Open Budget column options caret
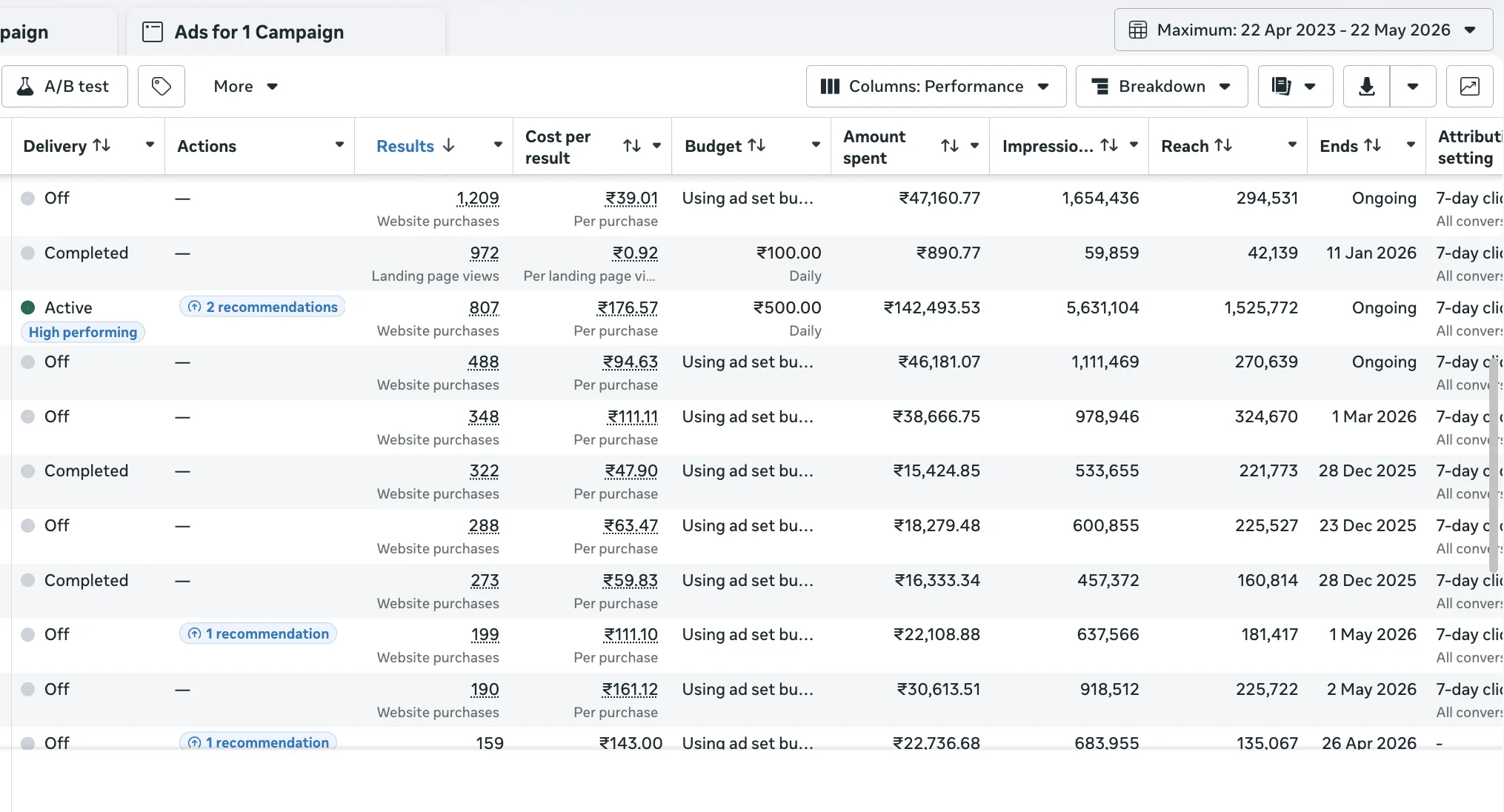This screenshot has height=812, width=1504. click(x=816, y=145)
